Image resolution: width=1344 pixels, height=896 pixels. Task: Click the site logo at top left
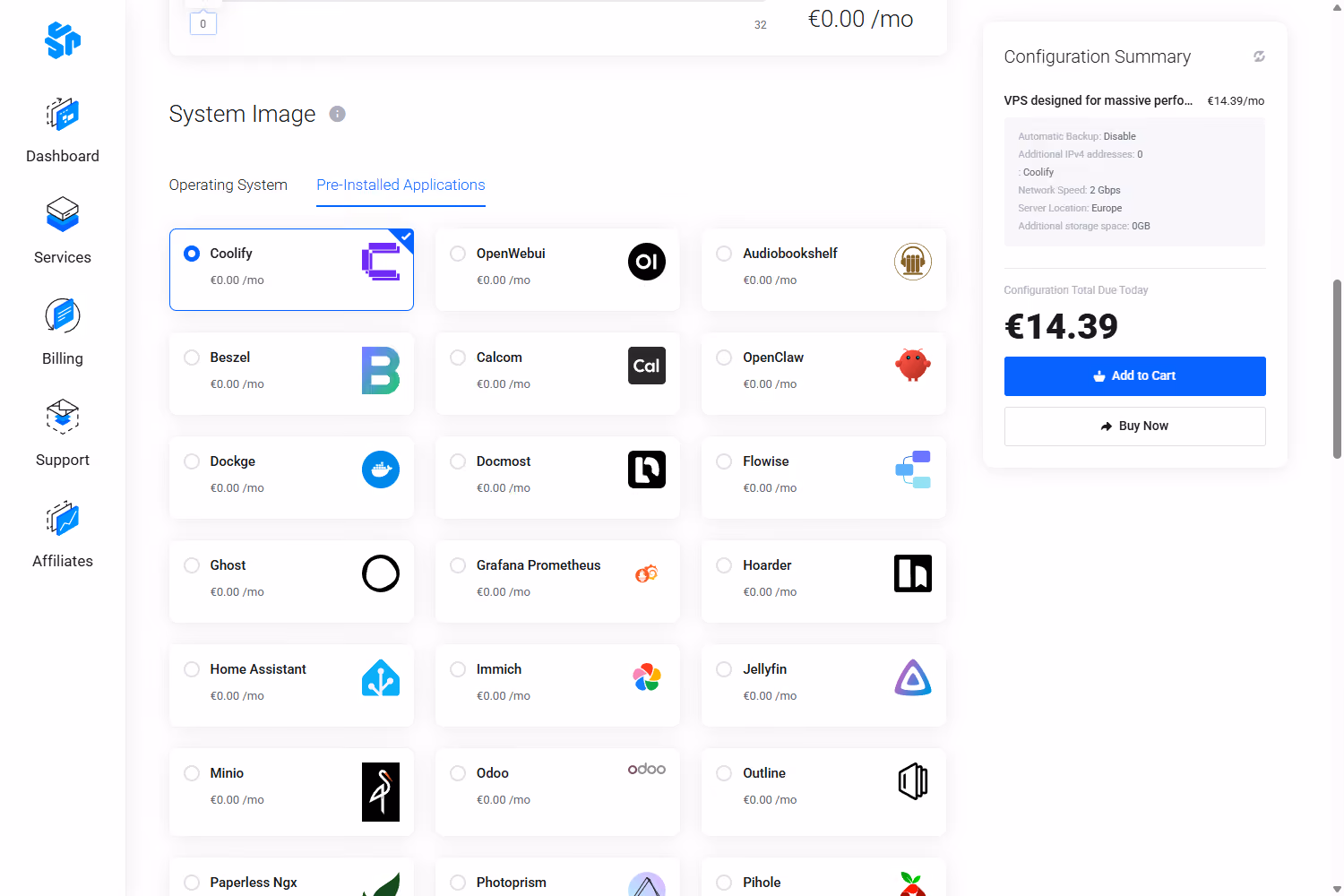[63, 40]
